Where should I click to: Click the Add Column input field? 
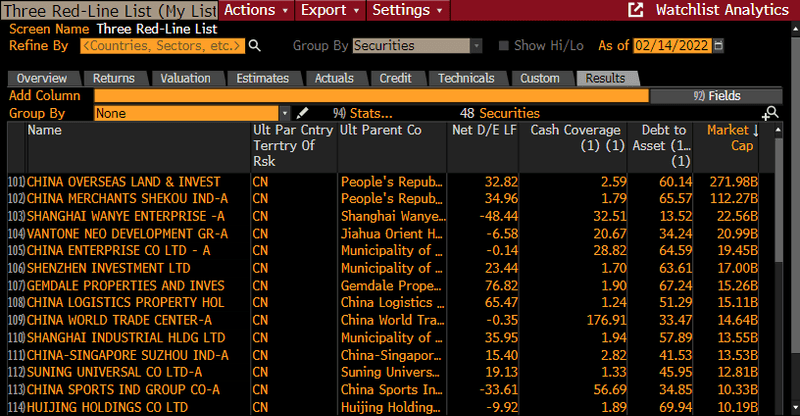tap(370, 96)
